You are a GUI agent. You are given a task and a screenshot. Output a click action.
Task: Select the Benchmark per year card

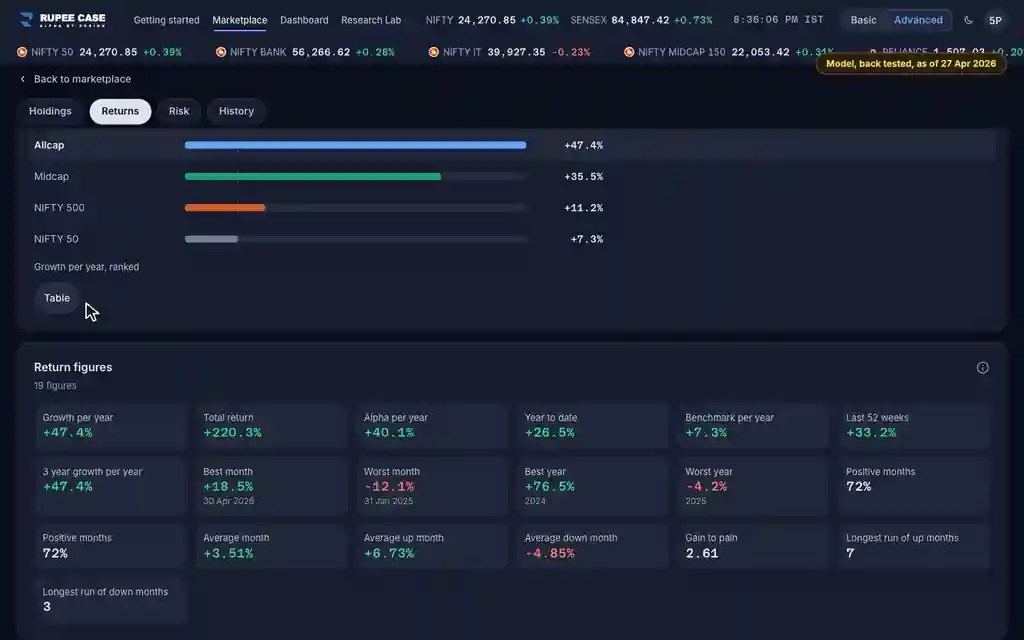pyautogui.click(x=753, y=426)
